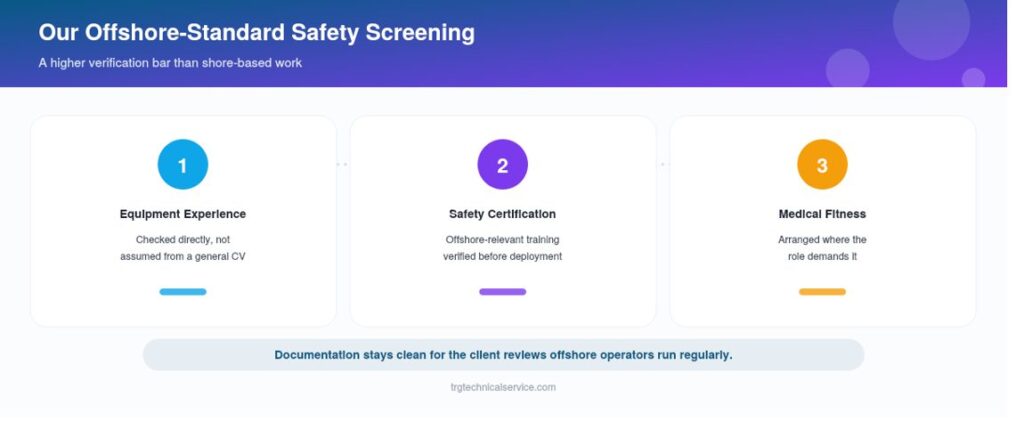Click the small circle at header edge

point(973,78)
